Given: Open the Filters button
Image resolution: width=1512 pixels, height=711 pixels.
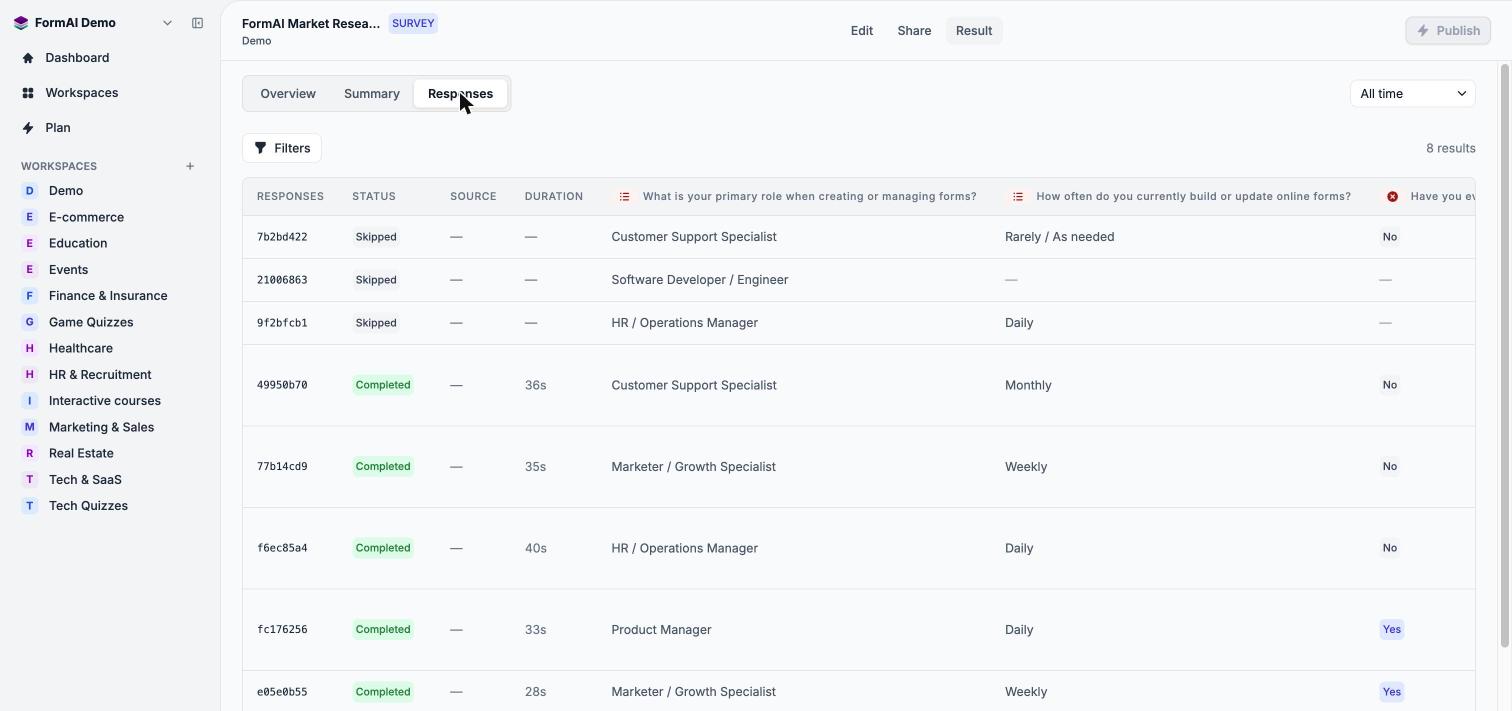Looking at the screenshot, I should [282, 148].
